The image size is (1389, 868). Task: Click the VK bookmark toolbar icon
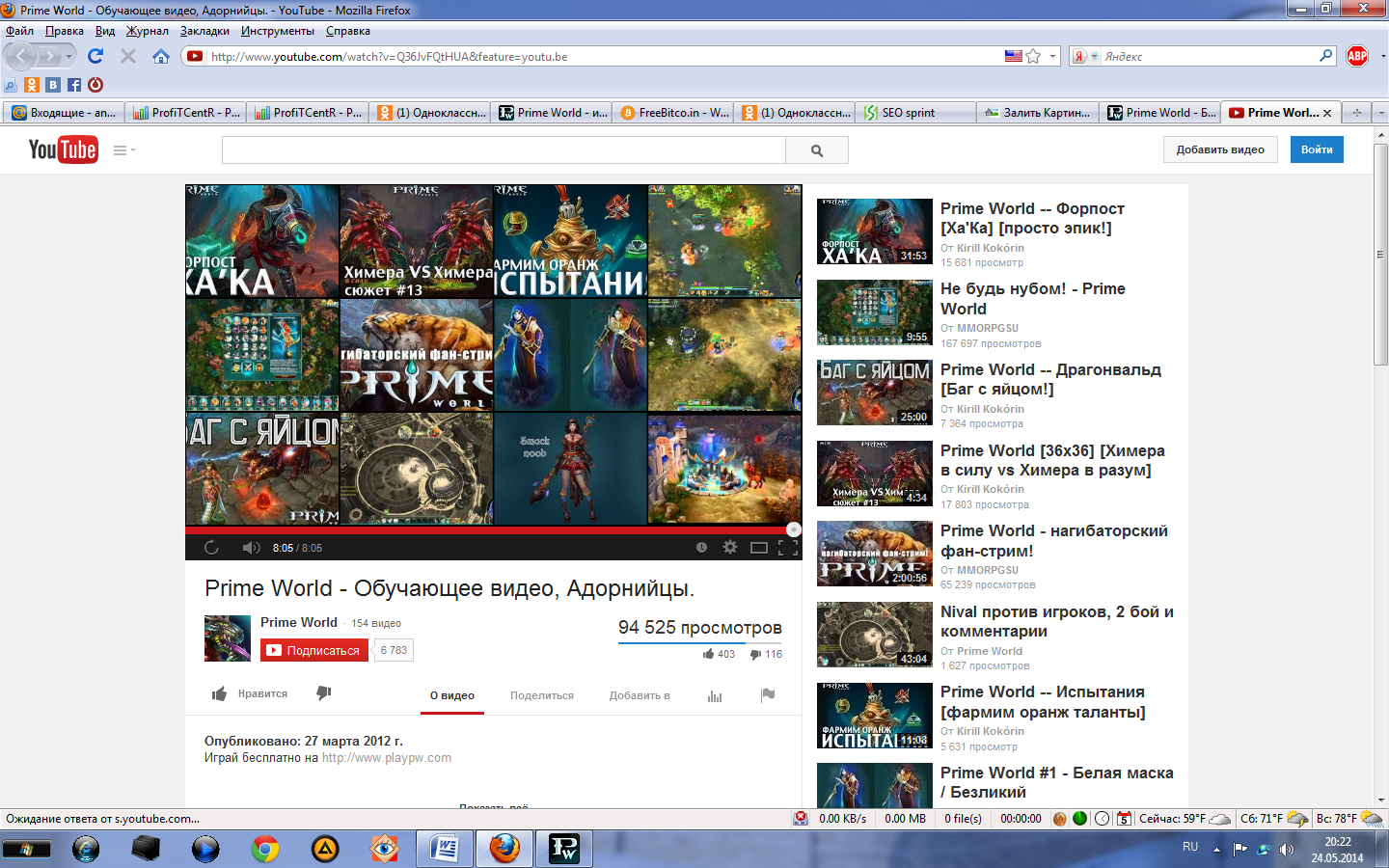(53, 85)
